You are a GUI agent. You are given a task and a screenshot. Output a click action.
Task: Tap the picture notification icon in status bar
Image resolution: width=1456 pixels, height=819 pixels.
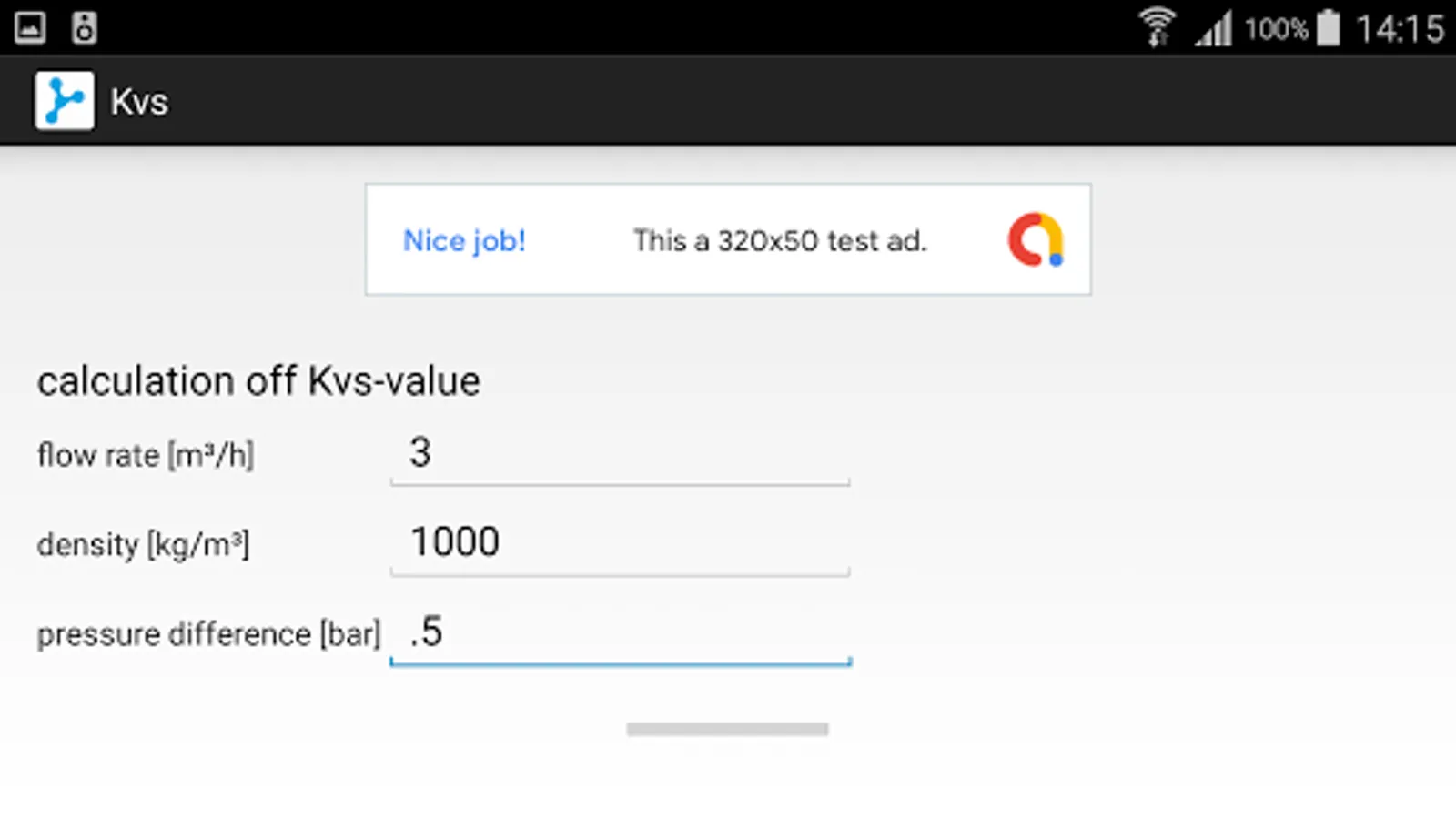30,27
